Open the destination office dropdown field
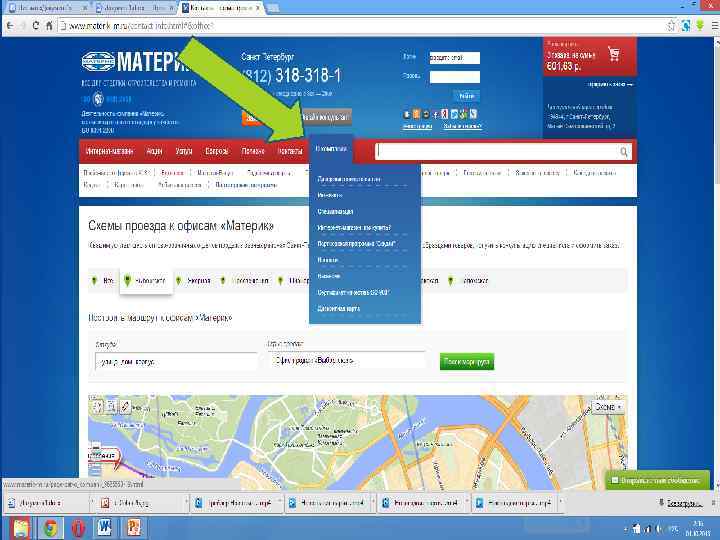 coord(347,361)
